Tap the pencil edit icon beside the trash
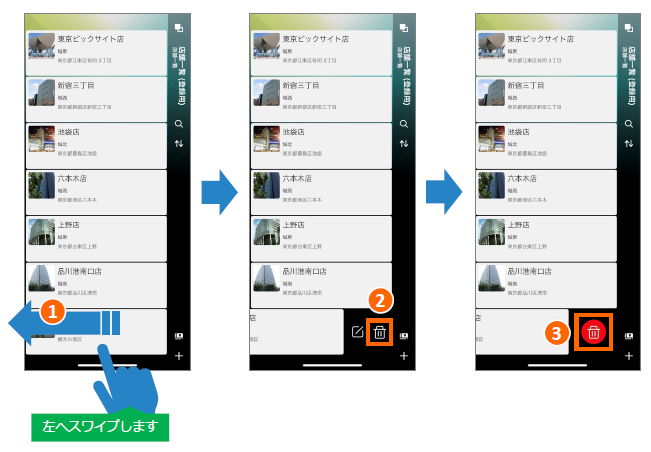The image size is (651, 452). pos(358,332)
